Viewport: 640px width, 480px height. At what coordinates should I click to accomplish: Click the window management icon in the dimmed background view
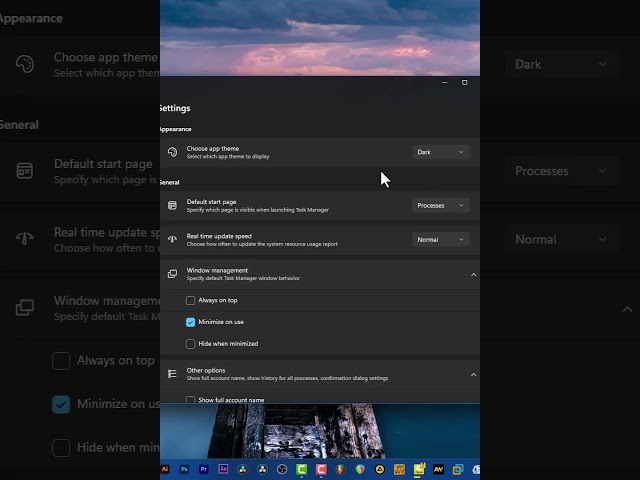[24, 308]
